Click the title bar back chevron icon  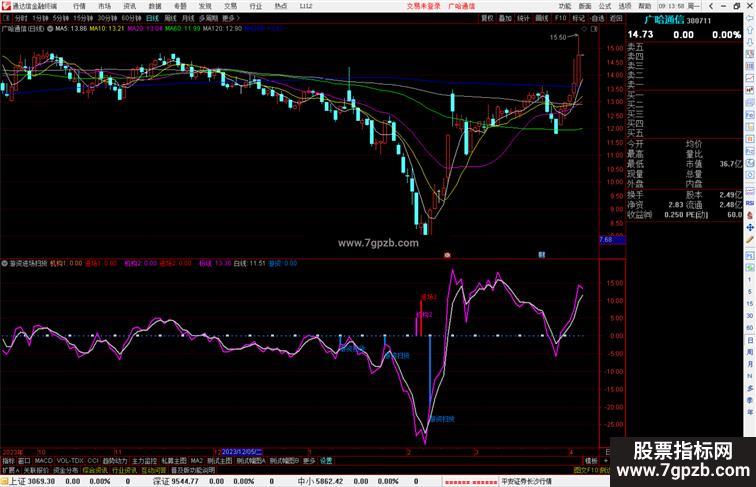[x=711, y=6]
